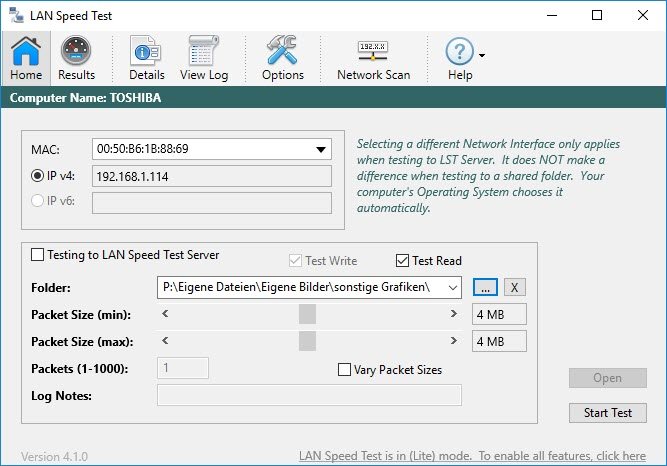Expand the Help dropdown arrow

coord(482,55)
